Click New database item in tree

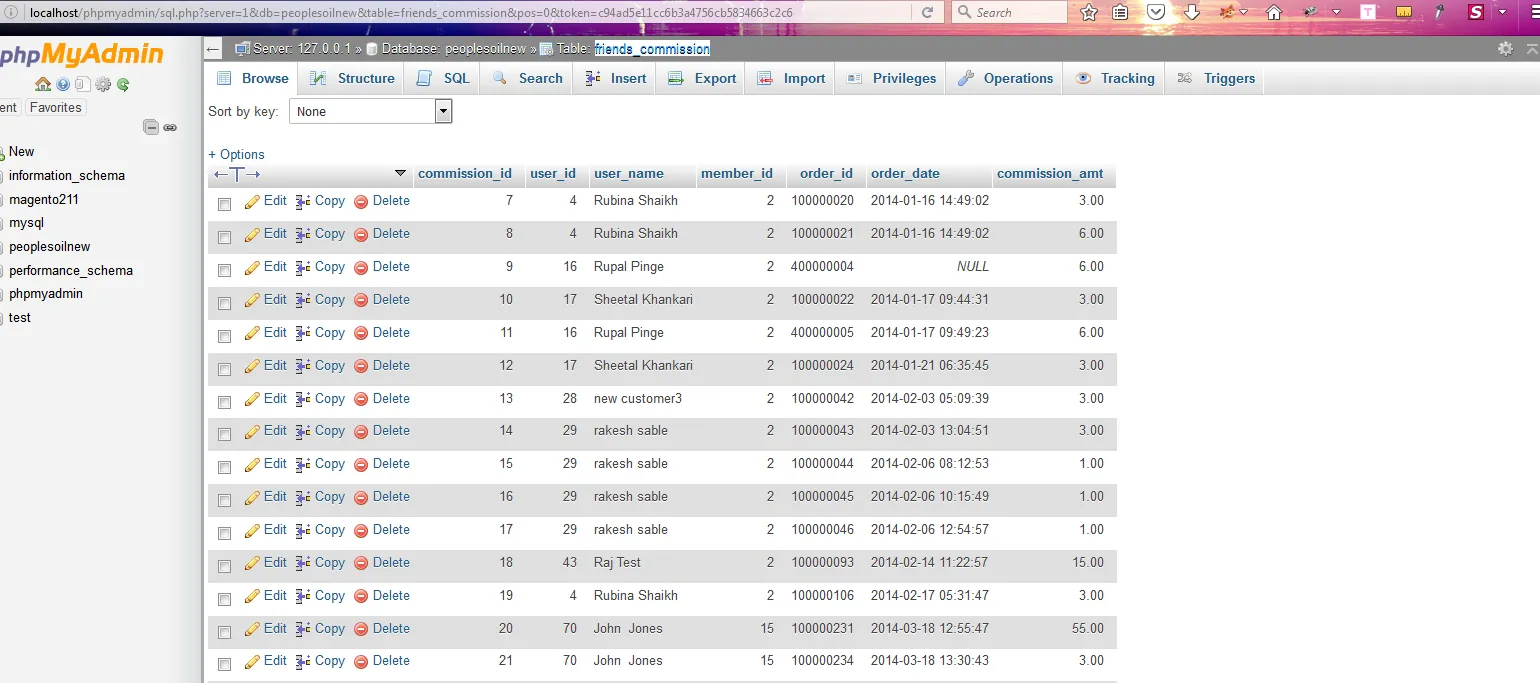[21, 152]
